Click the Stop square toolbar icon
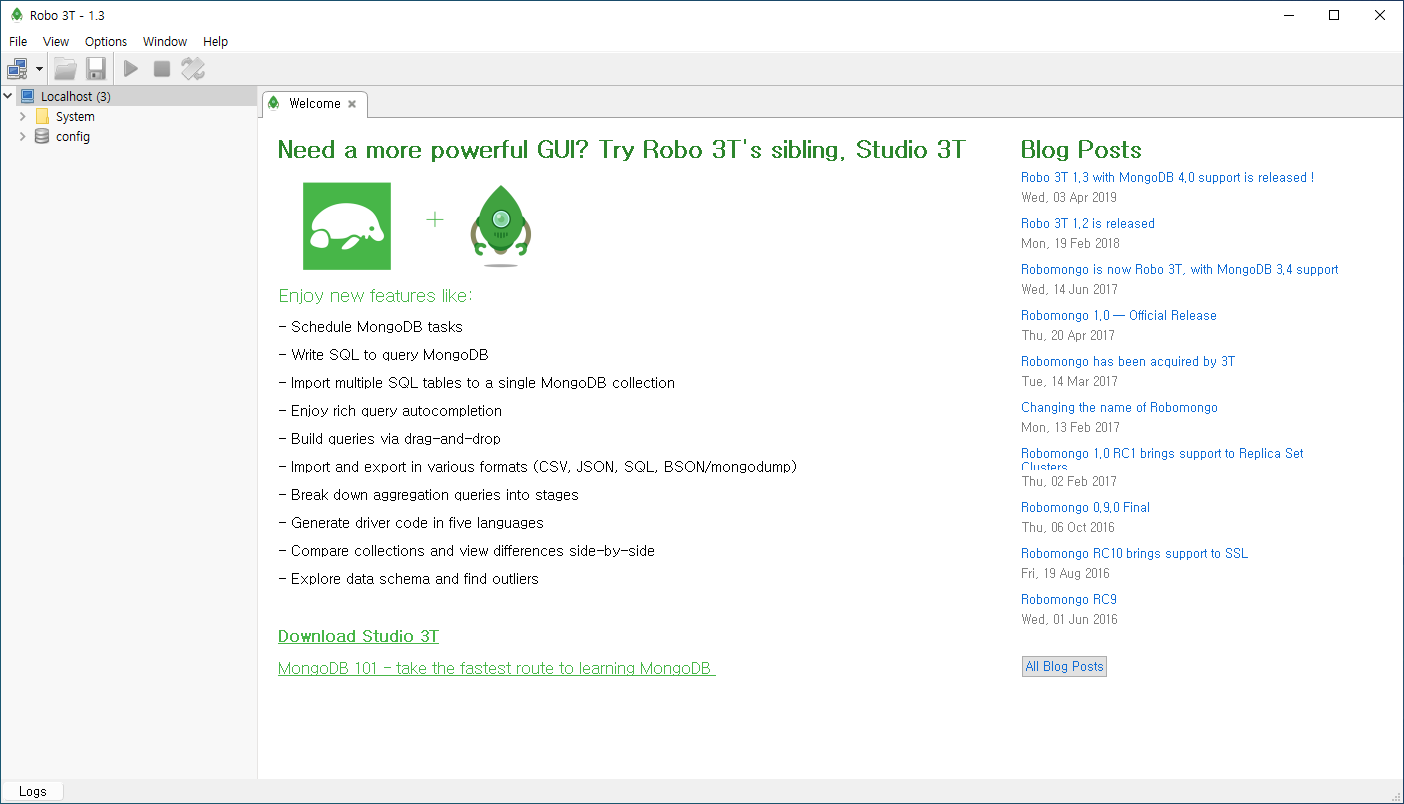Viewport: 1404px width, 804px height. click(x=162, y=69)
